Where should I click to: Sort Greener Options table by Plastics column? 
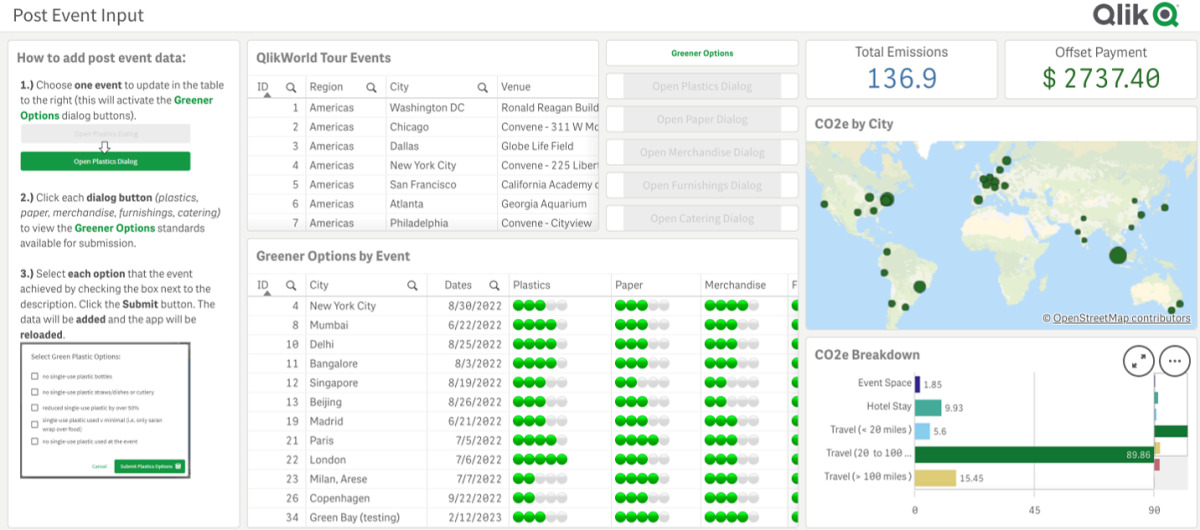pos(532,286)
